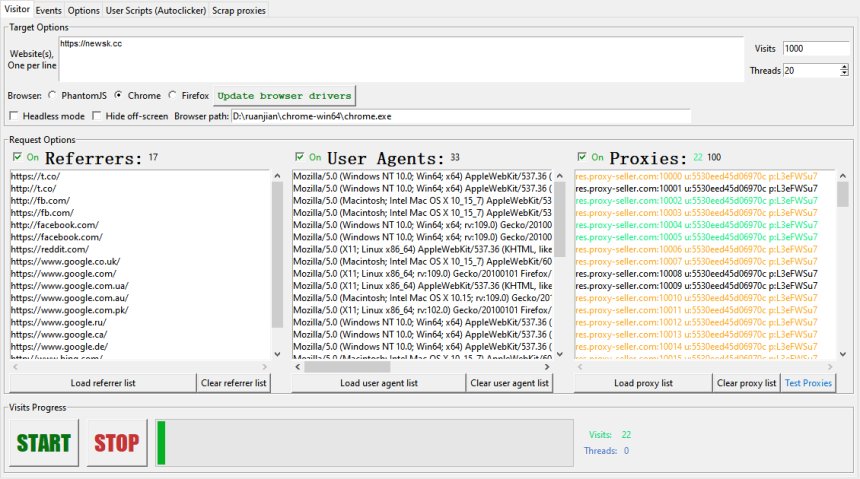Click the Test Proxies link

(808, 383)
